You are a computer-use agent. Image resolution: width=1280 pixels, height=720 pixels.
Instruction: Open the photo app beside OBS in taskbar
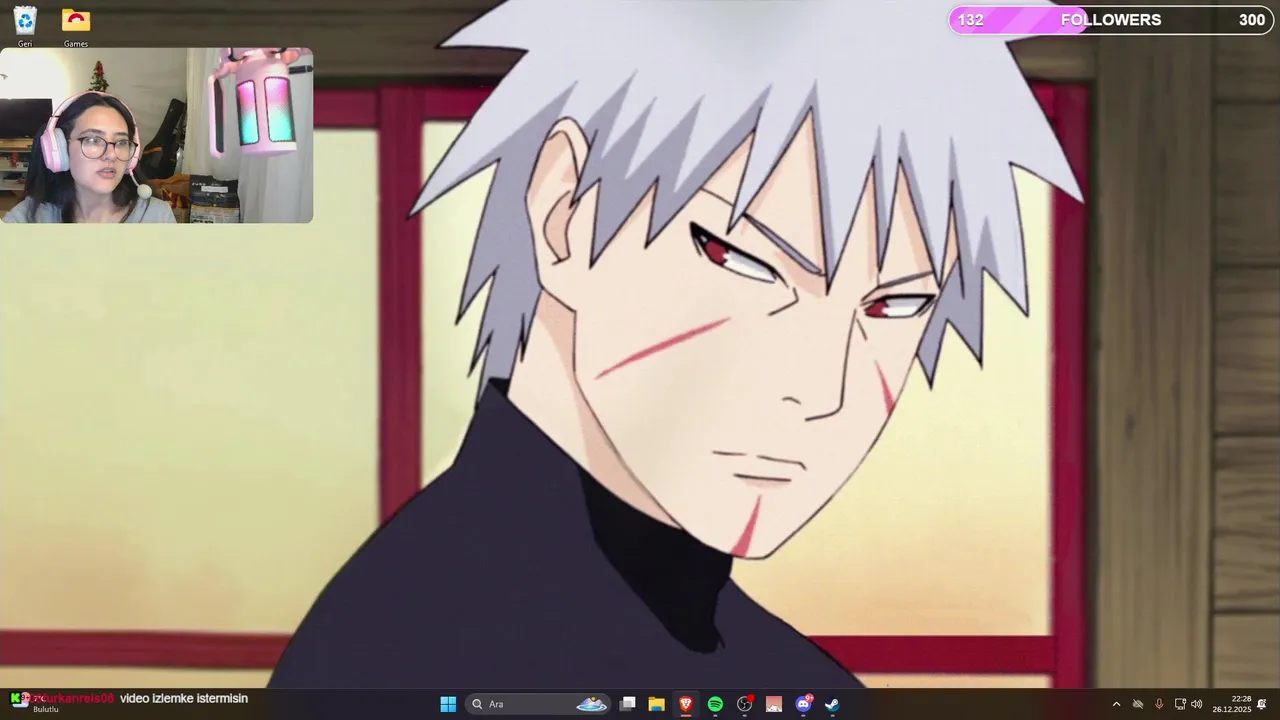(x=774, y=704)
